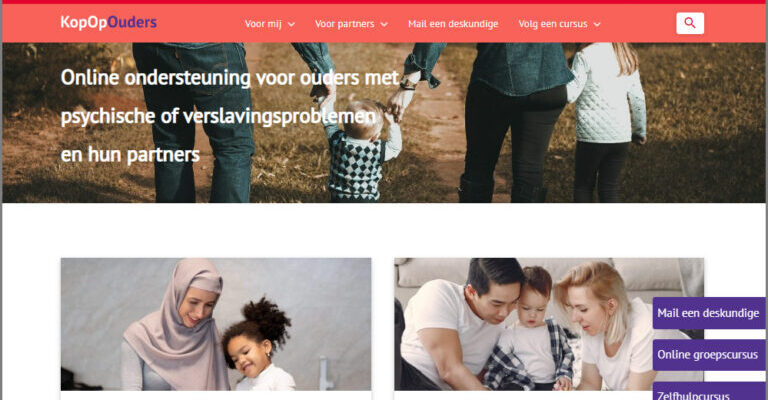Open the mother and daughter card image
The height and width of the screenshot is (400, 768).
tap(216, 324)
